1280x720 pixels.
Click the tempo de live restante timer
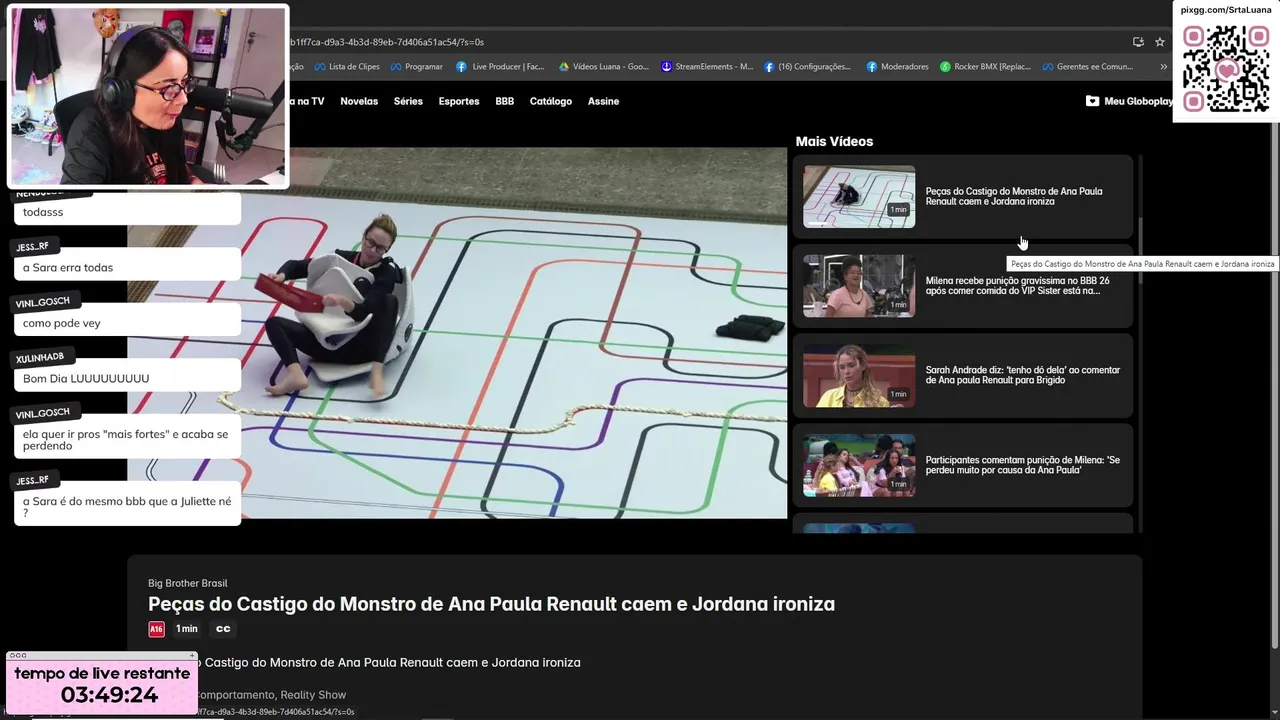click(x=102, y=685)
